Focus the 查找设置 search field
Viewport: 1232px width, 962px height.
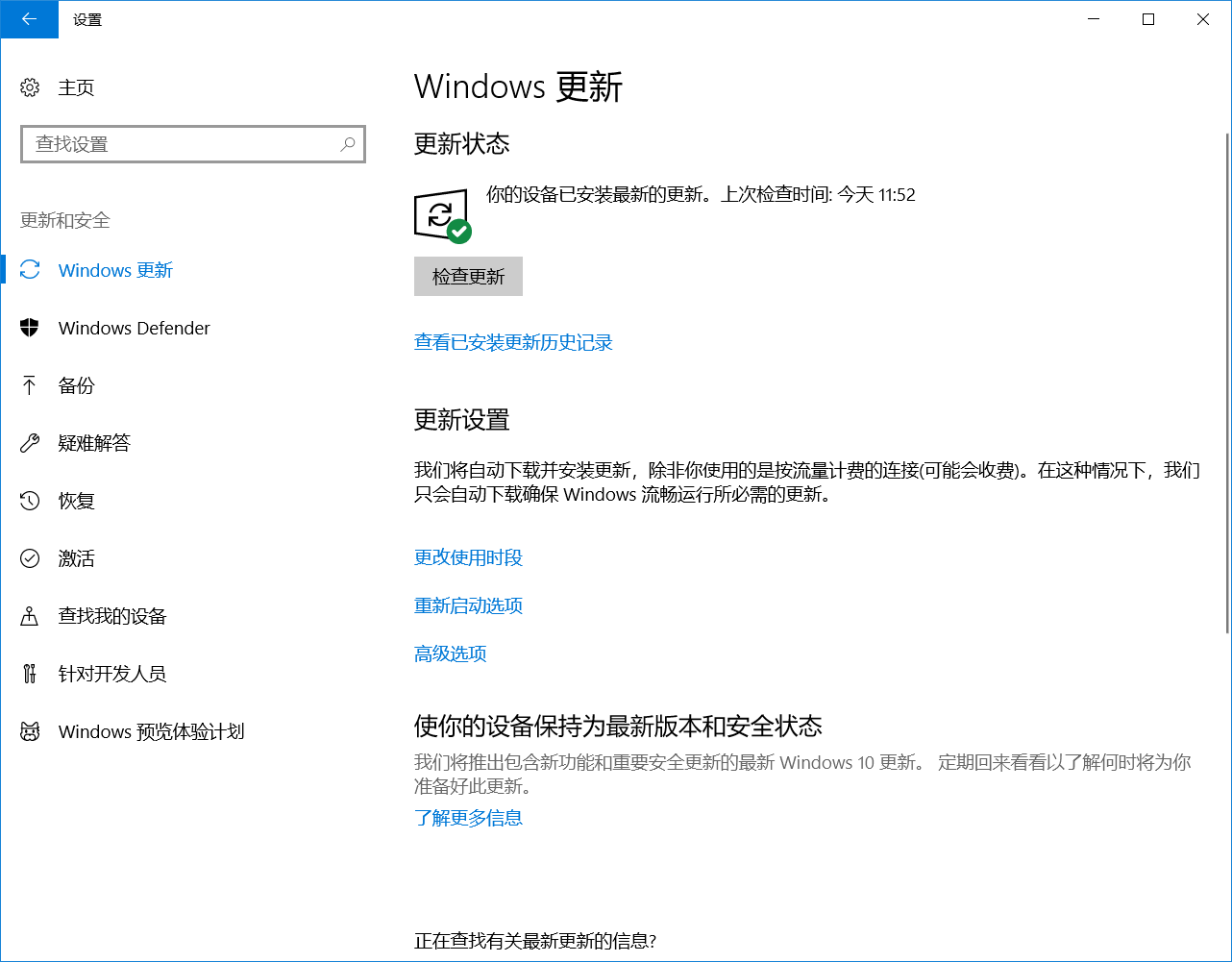[x=193, y=144]
